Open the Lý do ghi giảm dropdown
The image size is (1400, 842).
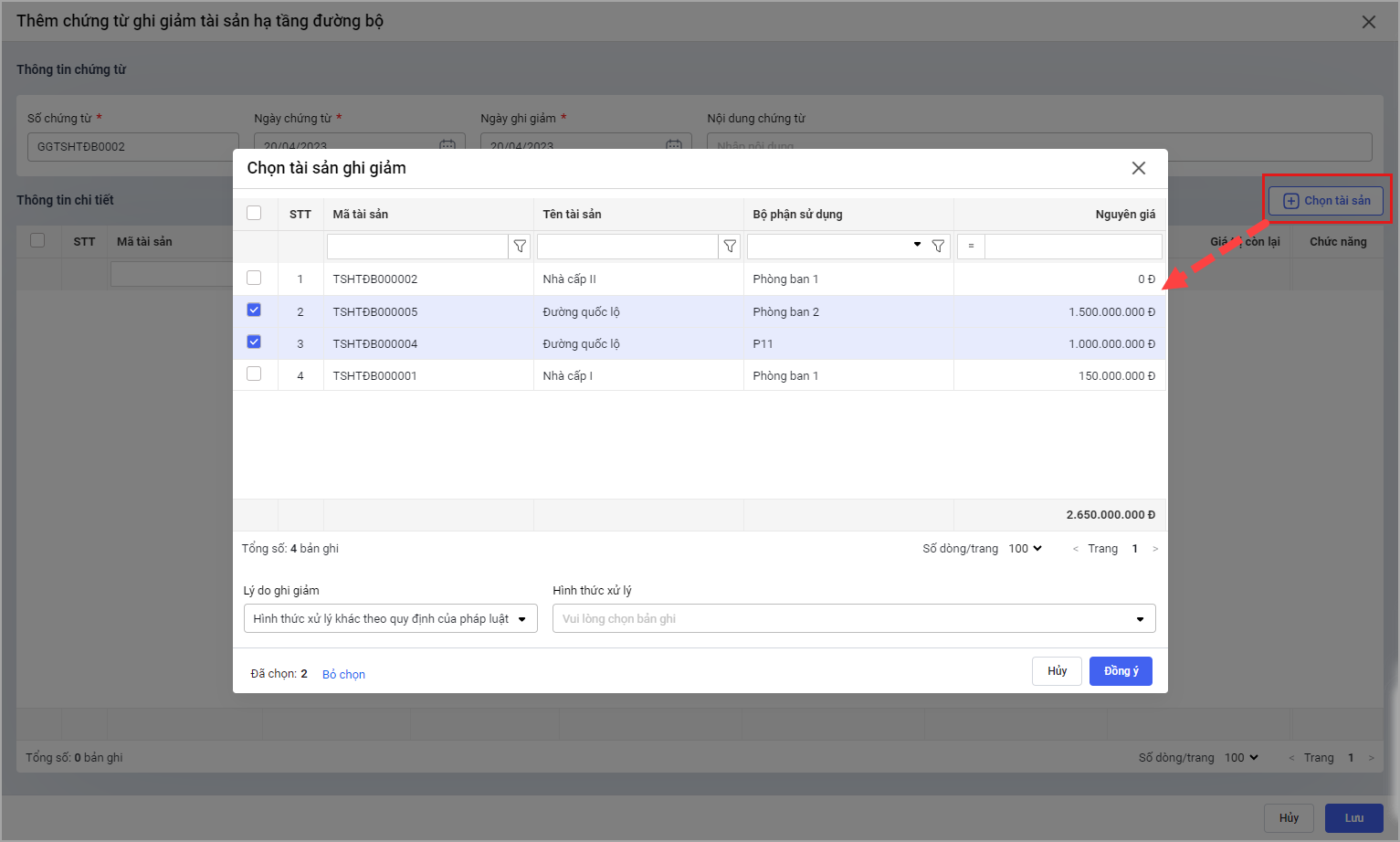click(390, 619)
